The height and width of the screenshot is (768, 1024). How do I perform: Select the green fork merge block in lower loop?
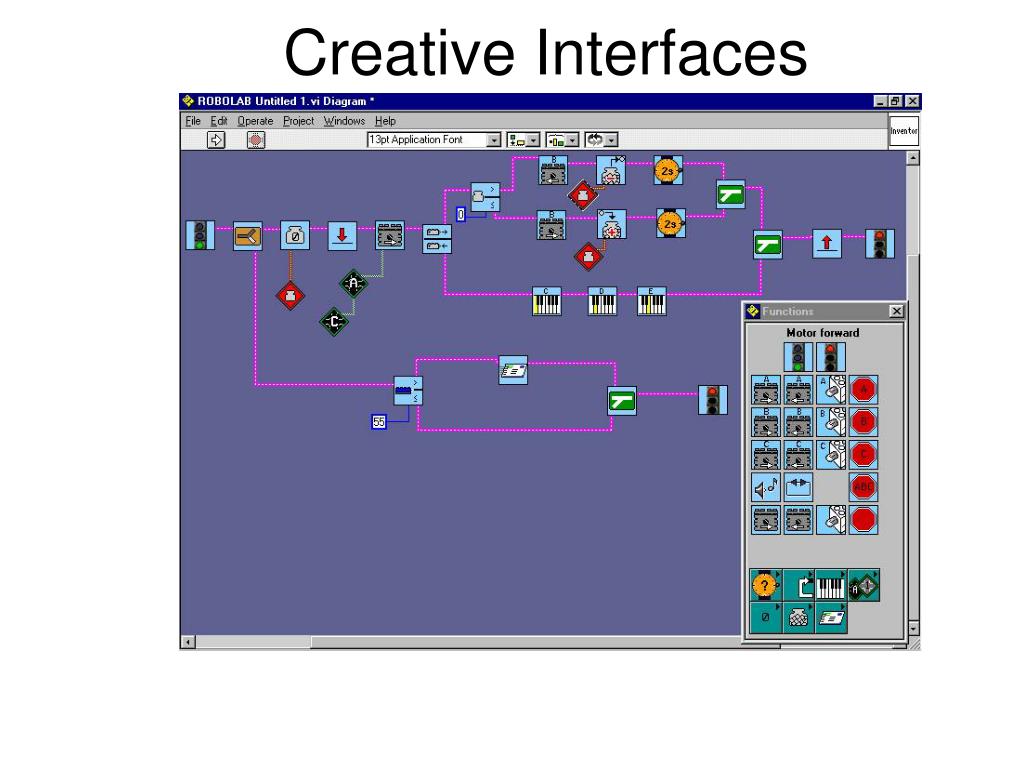click(622, 401)
